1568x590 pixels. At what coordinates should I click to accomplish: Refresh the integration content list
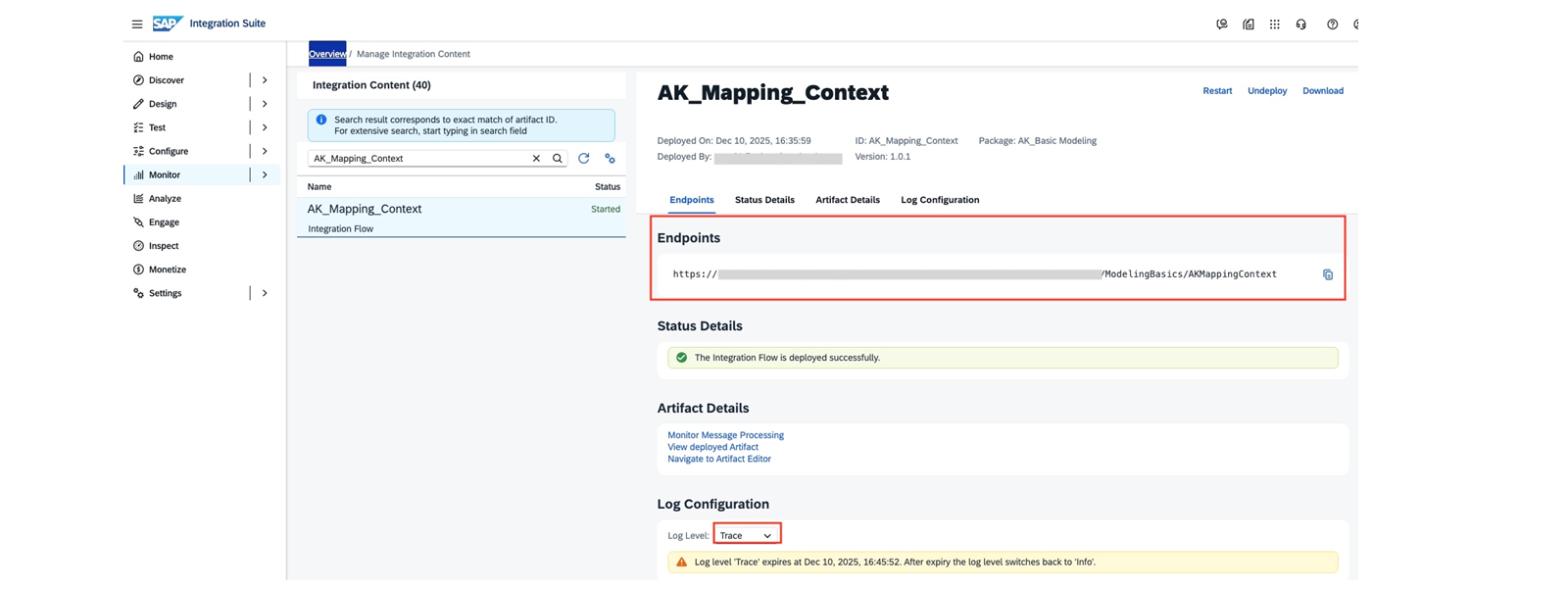pyautogui.click(x=584, y=159)
